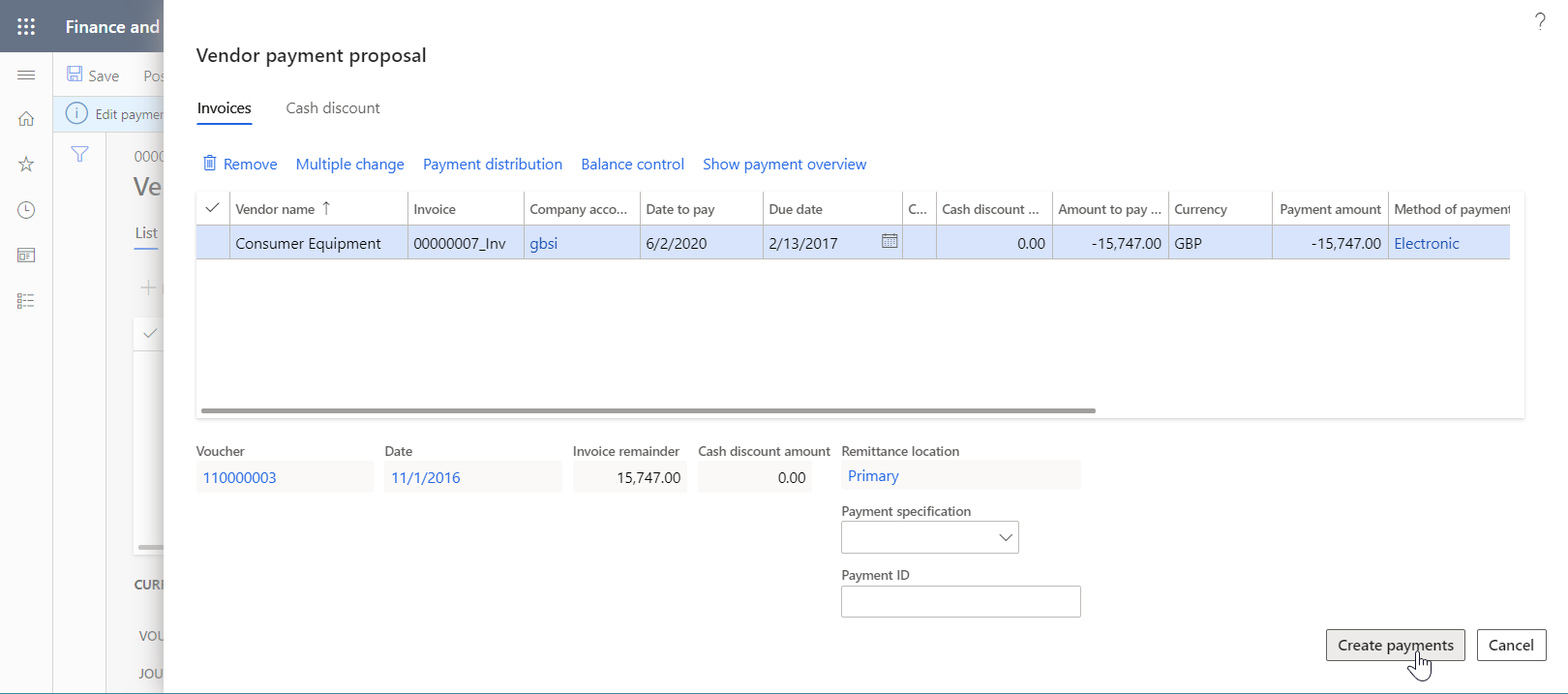Select the List tab in background page
1568x694 pixels.
coord(146,233)
